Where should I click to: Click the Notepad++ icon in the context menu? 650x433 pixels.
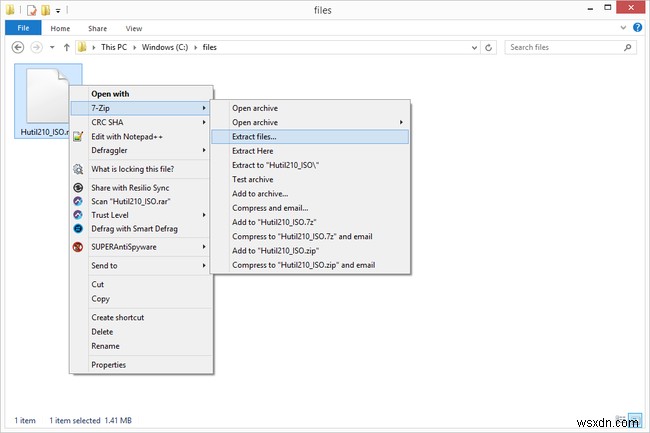[x=77, y=136]
